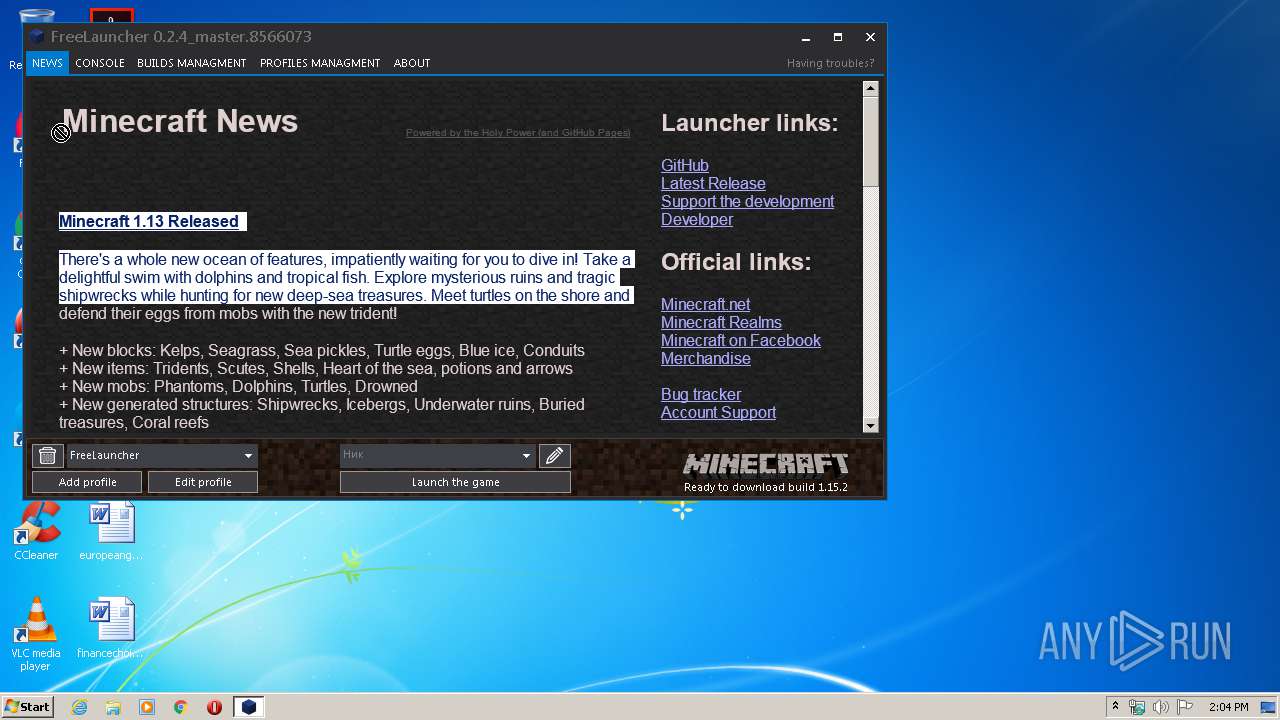Open Action Center flag tray icon
The height and width of the screenshot is (720, 1280).
[1184, 707]
